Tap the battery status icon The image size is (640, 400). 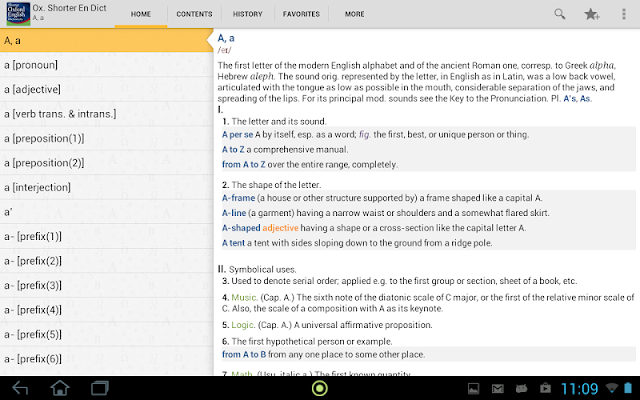tap(628, 388)
